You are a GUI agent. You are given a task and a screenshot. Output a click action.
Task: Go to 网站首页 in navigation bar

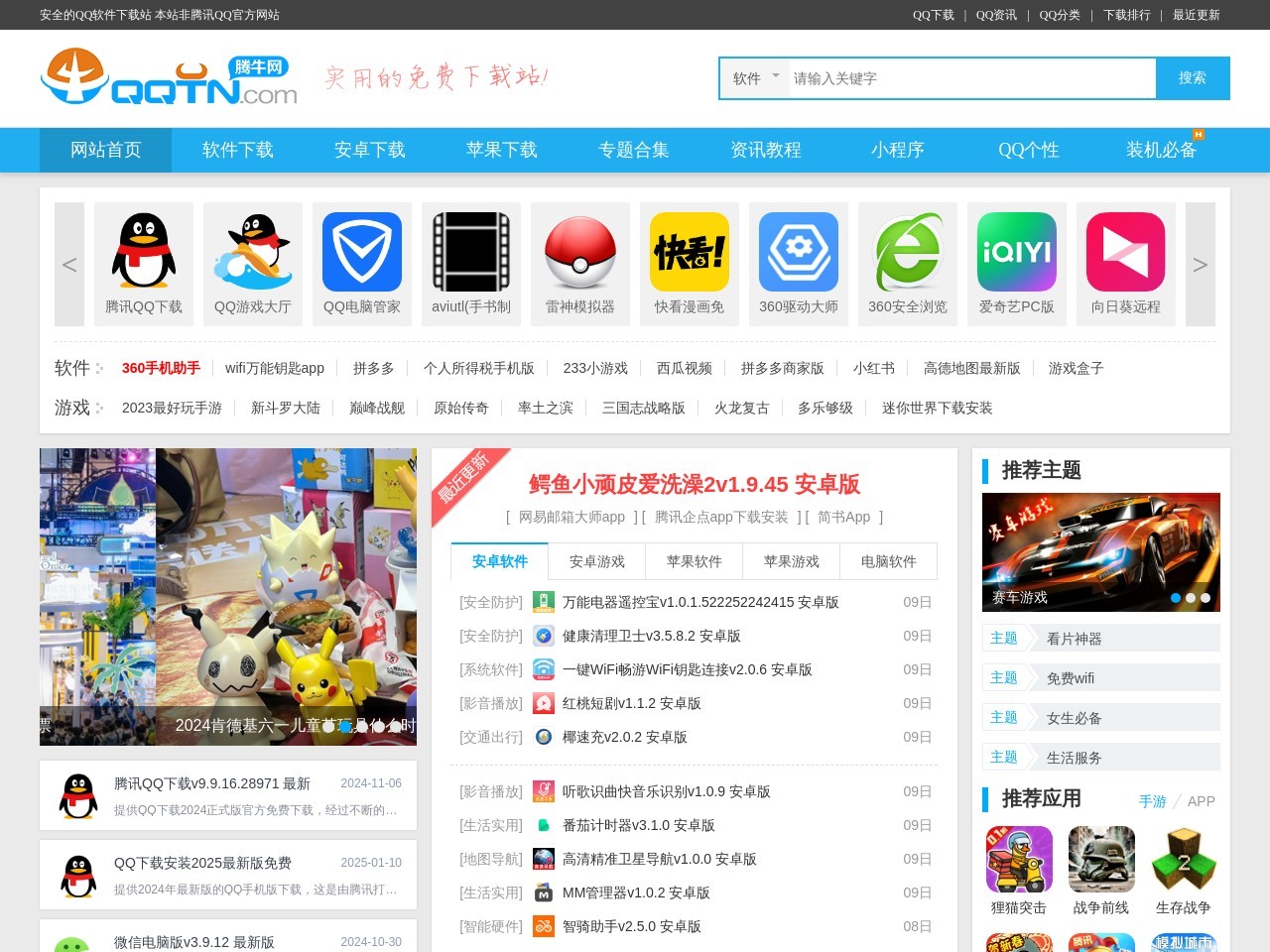(105, 150)
